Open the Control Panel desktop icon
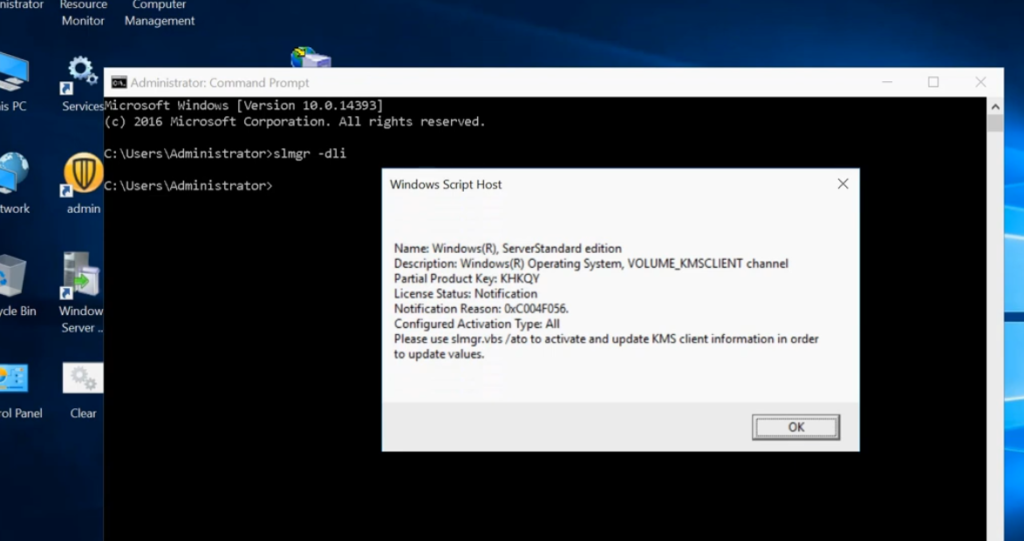 point(14,382)
